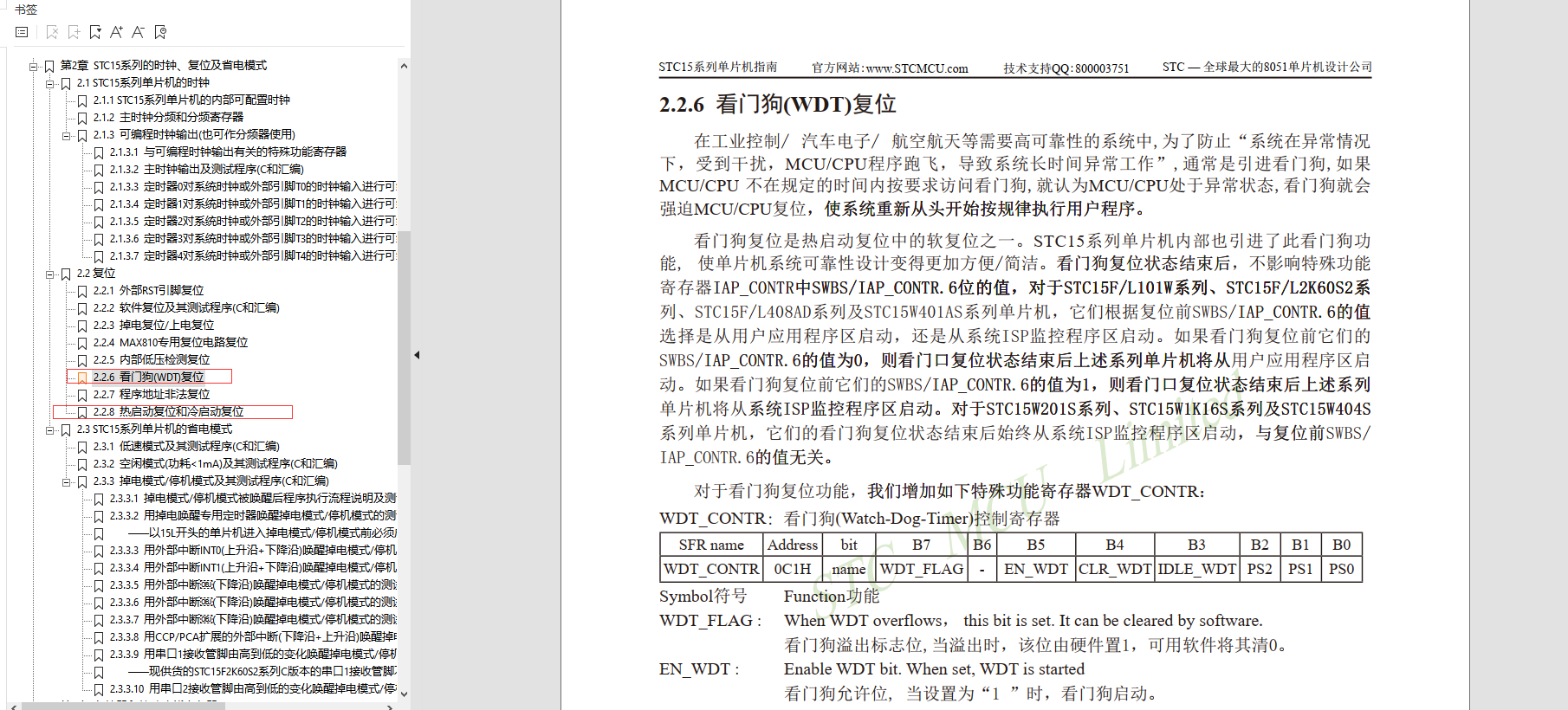1568x710 pixels.
Task: Click the CLR_WDT cell in register table
Action: pos(1115,569)
